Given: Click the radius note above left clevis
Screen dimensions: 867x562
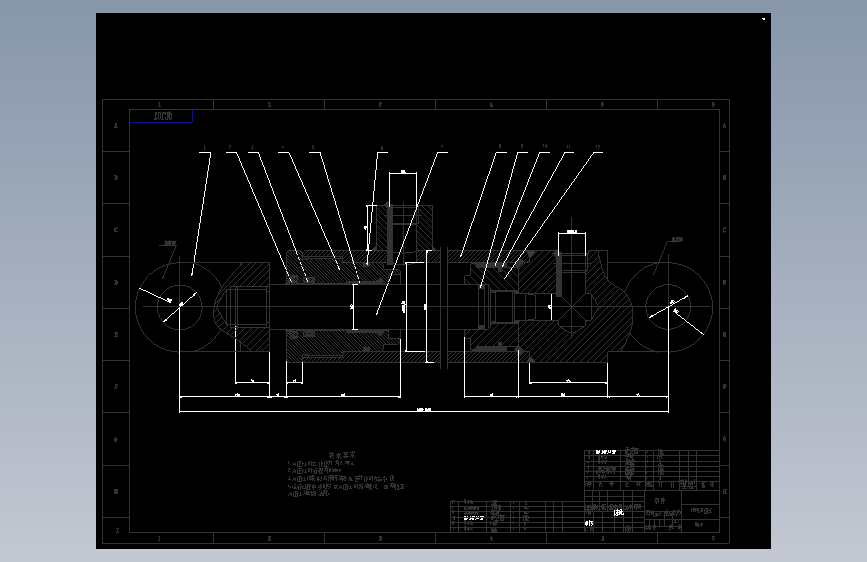Looking at the screenshot, I should 170,243.
